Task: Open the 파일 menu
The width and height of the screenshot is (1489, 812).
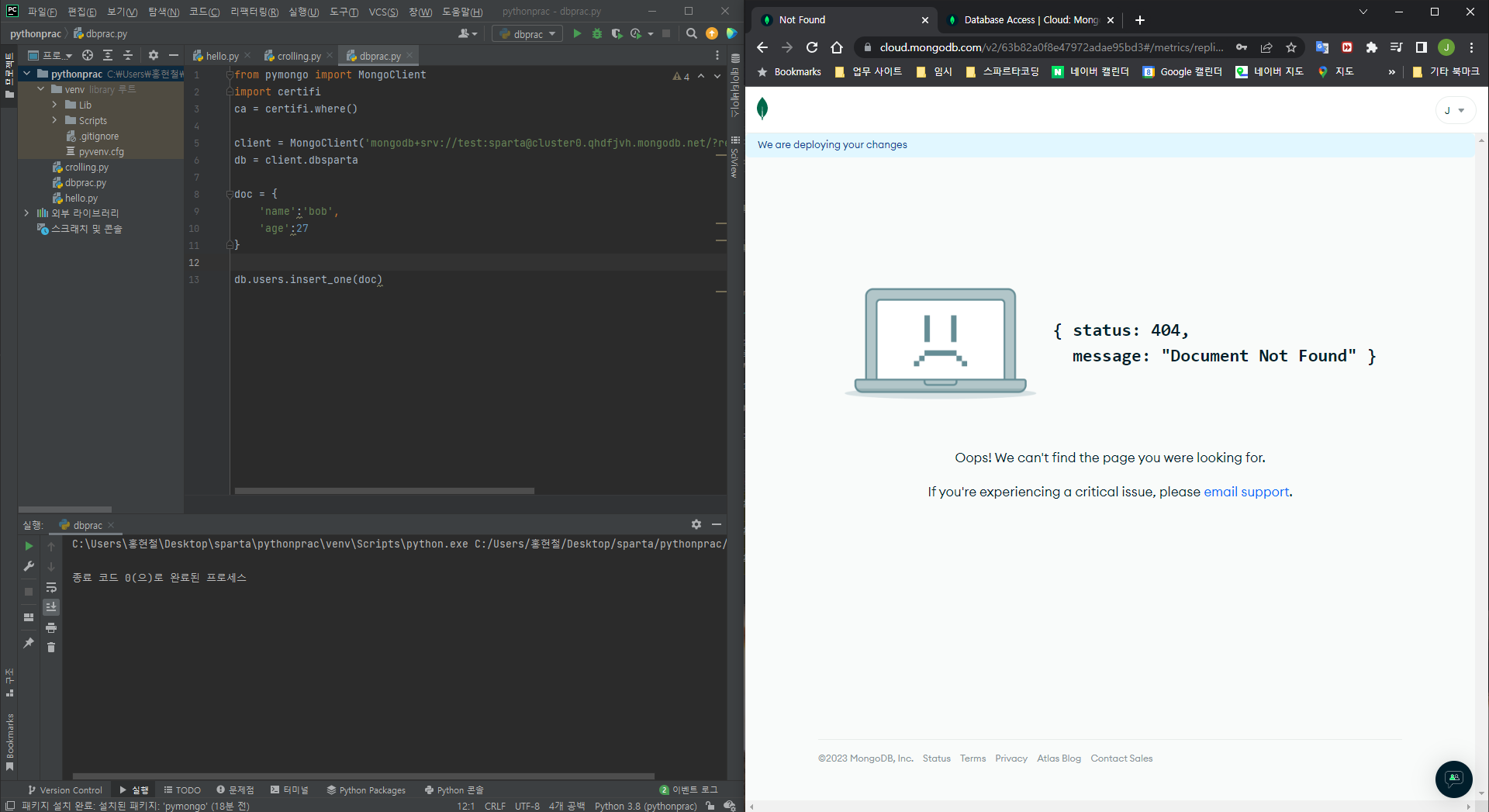Action: [42, 12]
